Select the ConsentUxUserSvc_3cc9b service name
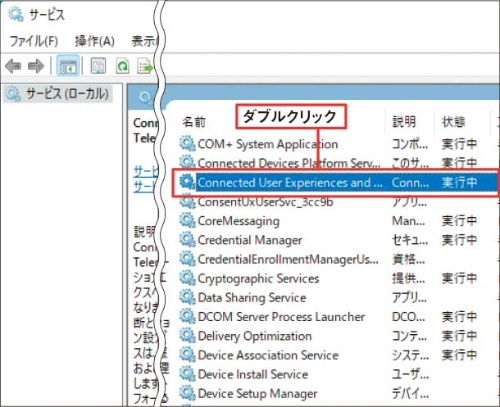Image resolution: width=500 pixels, height=407 pixels. click(x=265, y=202)
